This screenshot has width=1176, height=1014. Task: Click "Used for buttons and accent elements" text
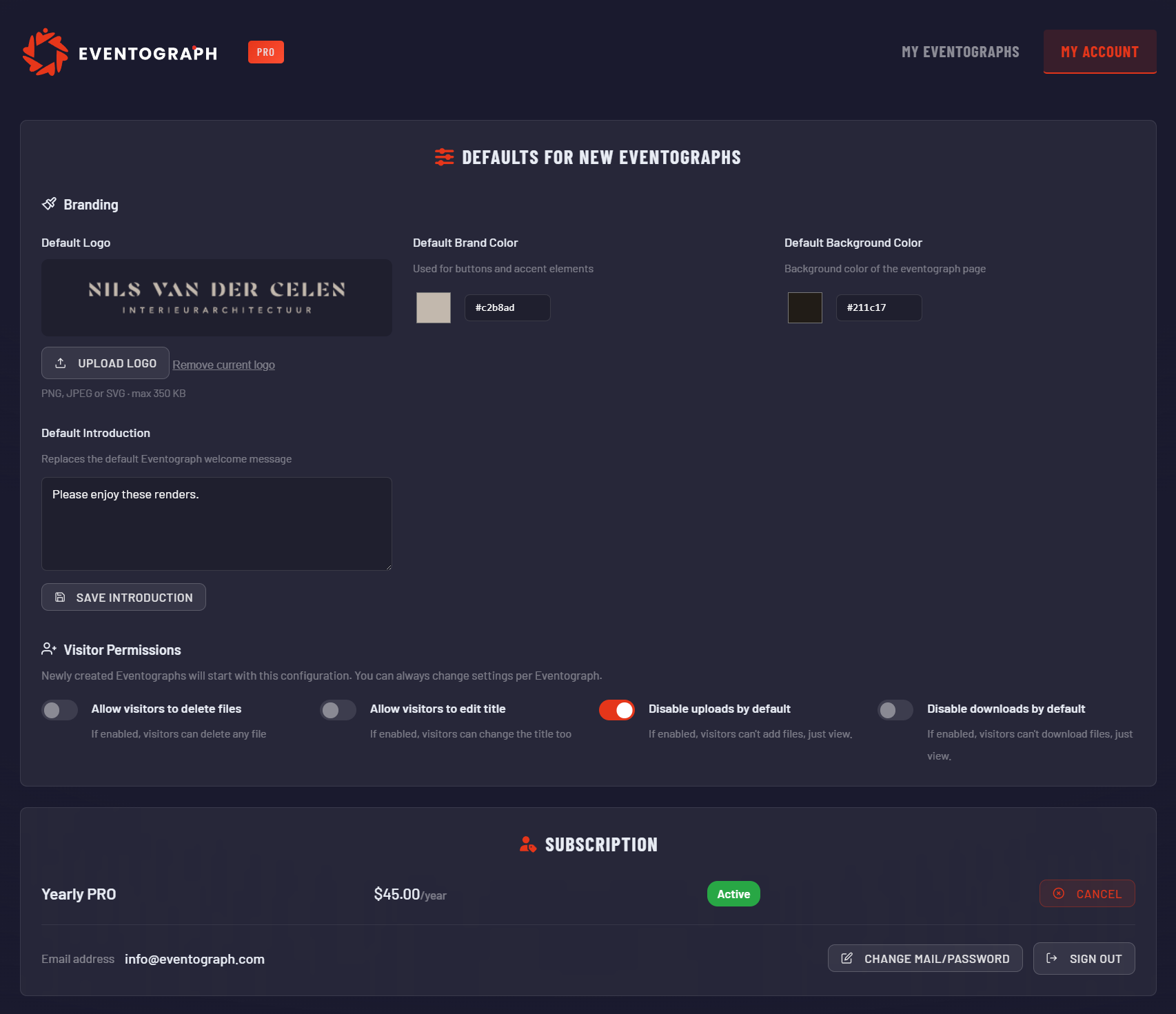point(503,269)
